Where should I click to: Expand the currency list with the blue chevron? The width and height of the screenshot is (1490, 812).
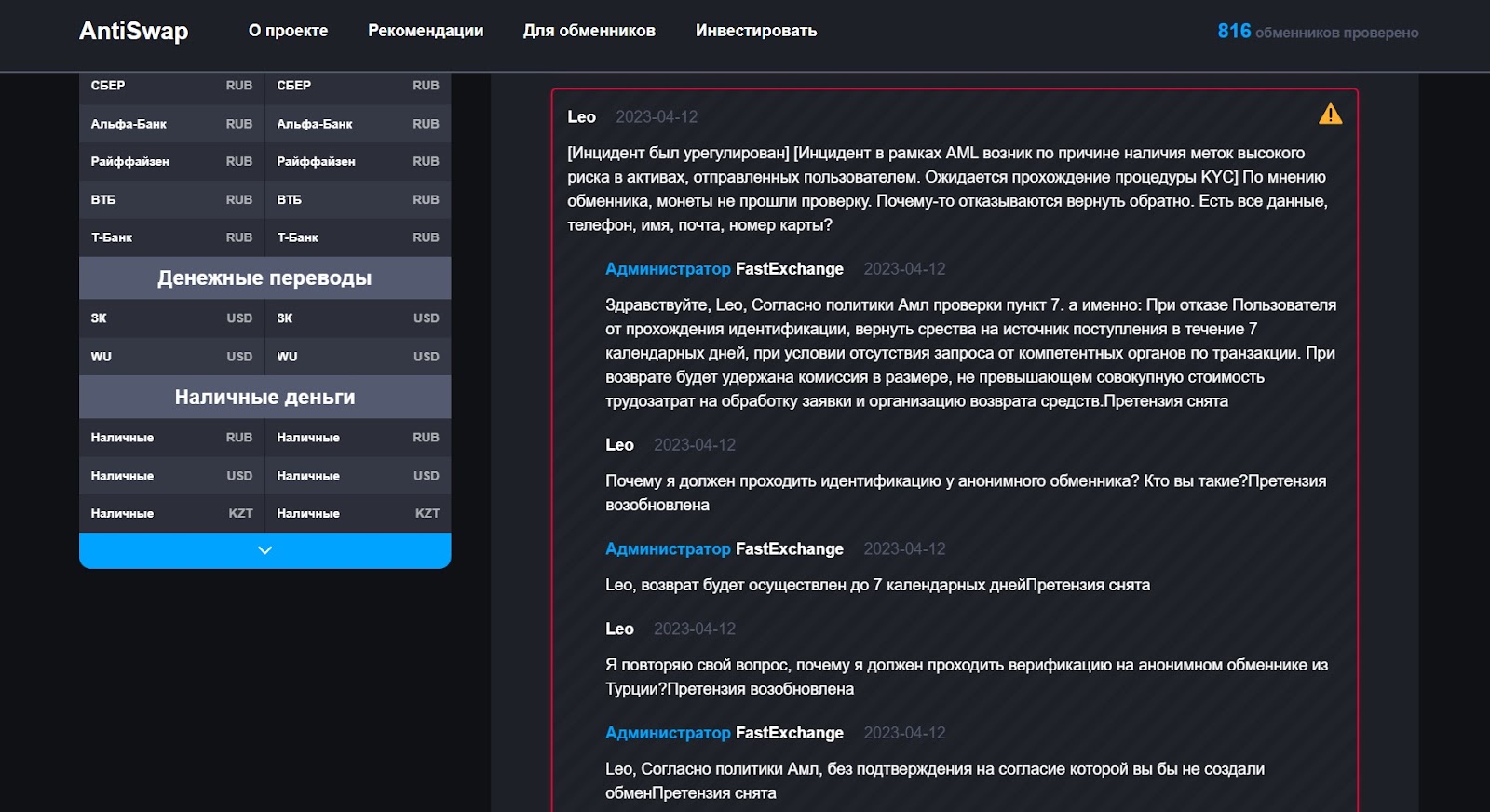264,550
